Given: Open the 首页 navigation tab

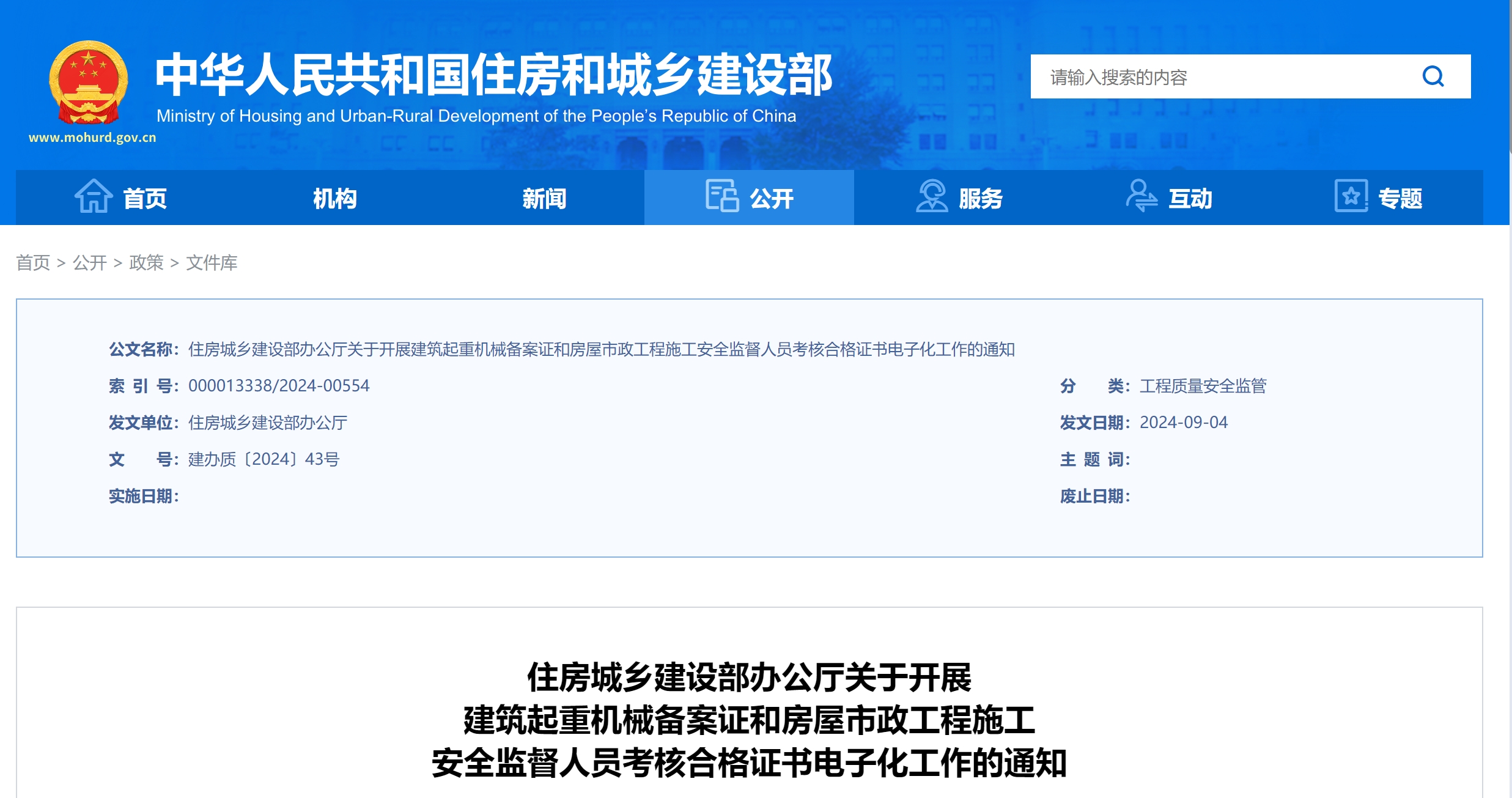Looking at the screenshot, I should click(x=120, y=198).
